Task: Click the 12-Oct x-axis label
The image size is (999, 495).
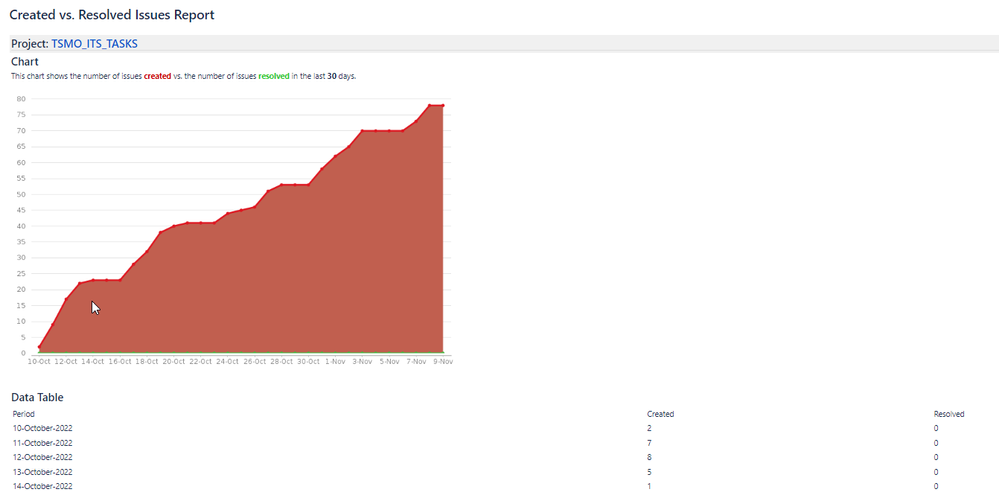Action: pos(66,361)
